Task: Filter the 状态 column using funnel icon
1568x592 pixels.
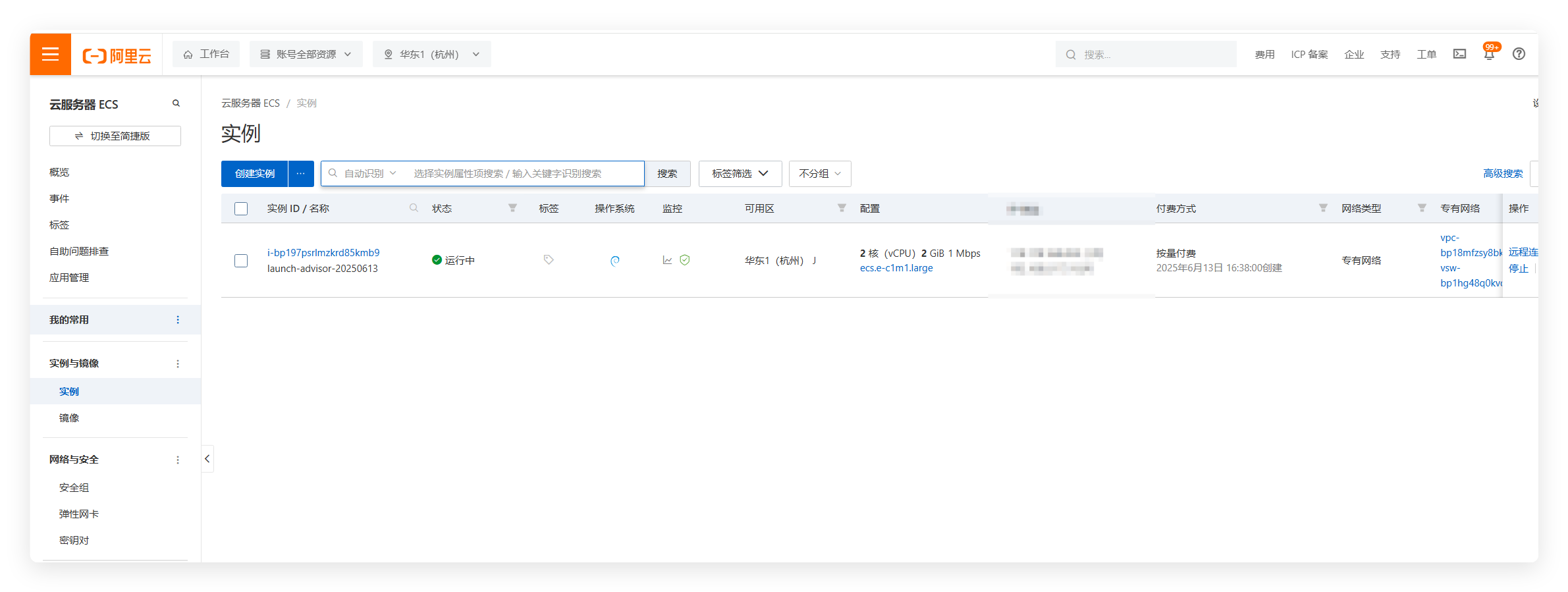Action: [x=512, y=208]
